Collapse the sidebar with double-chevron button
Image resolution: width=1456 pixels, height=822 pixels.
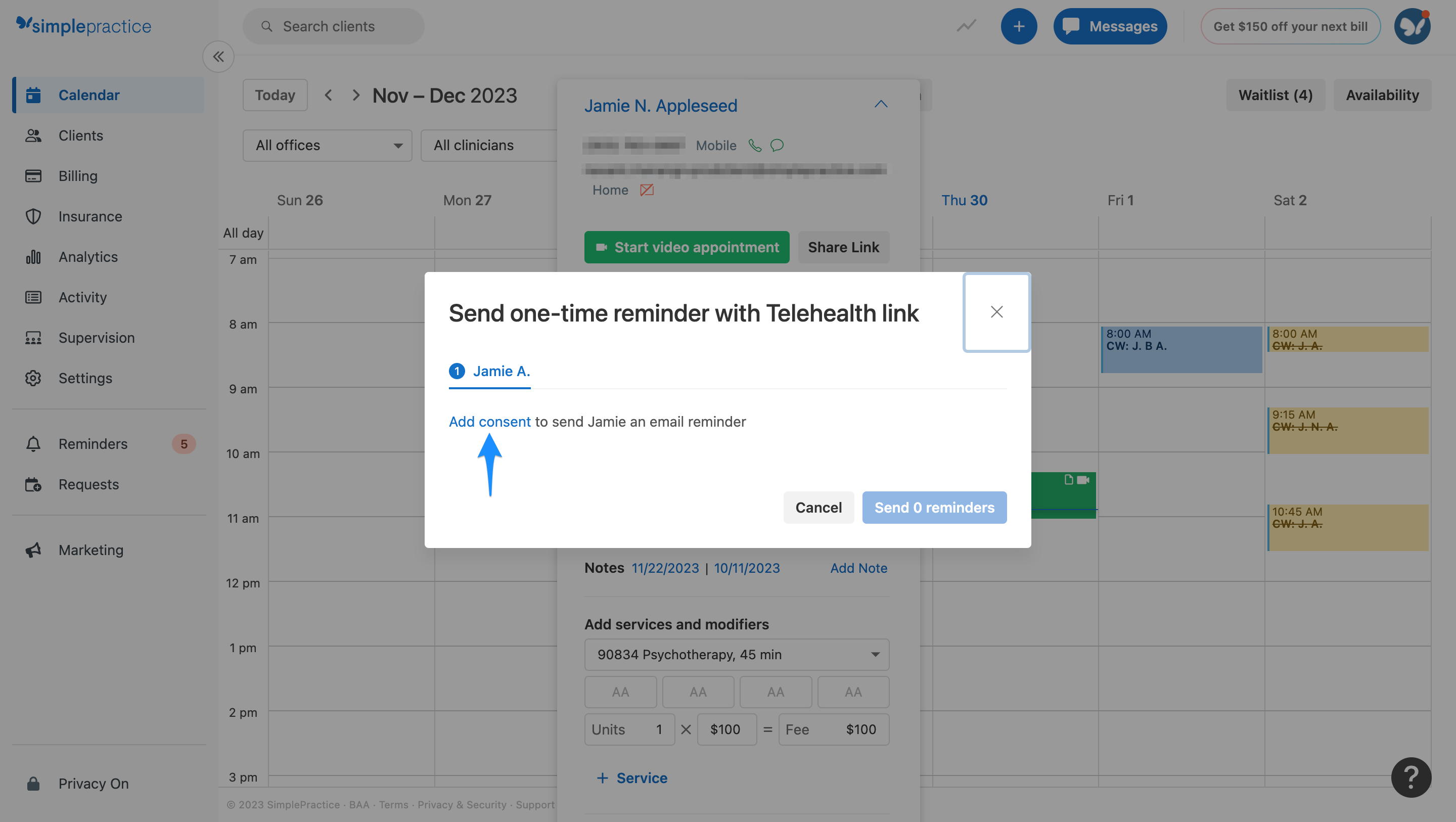[x=218, y=57]
